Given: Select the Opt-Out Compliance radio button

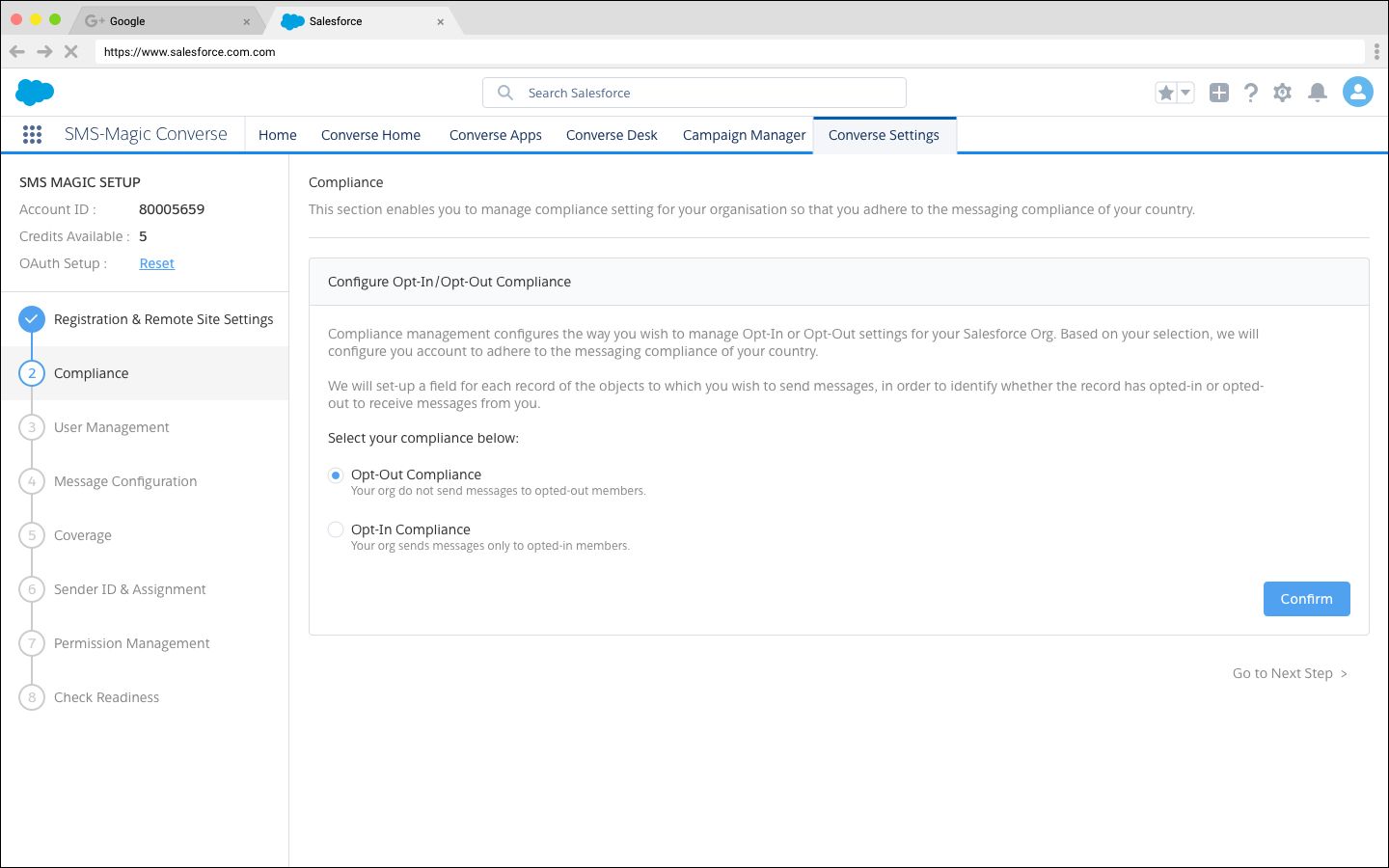Looking at the screenshot, I should coord(336,475).
